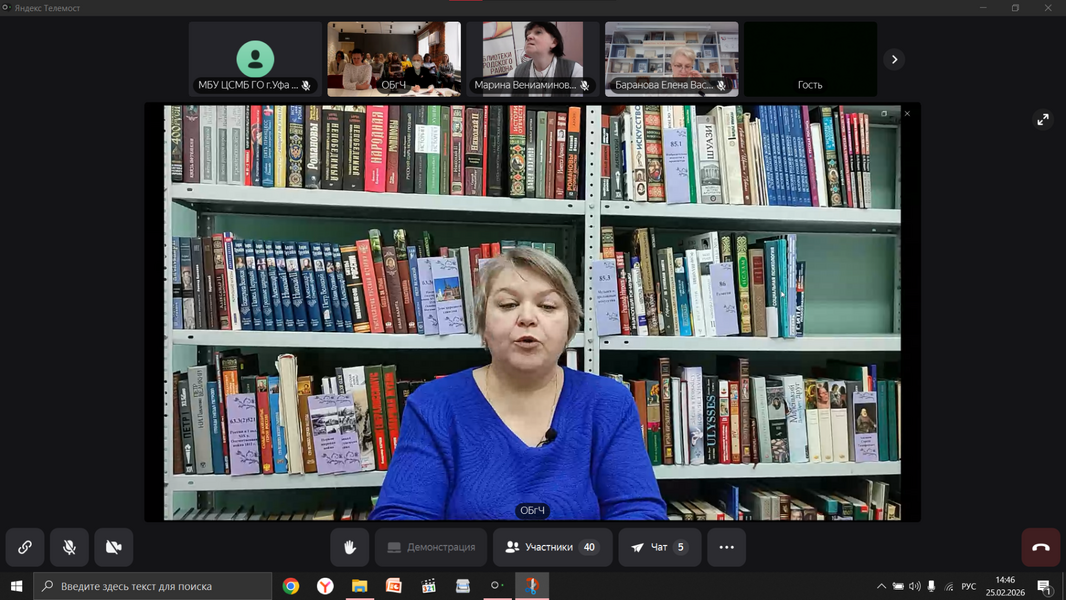Open the Участники participants list
The height and width of the screenshot is (600, 1066).
(552, 547)
